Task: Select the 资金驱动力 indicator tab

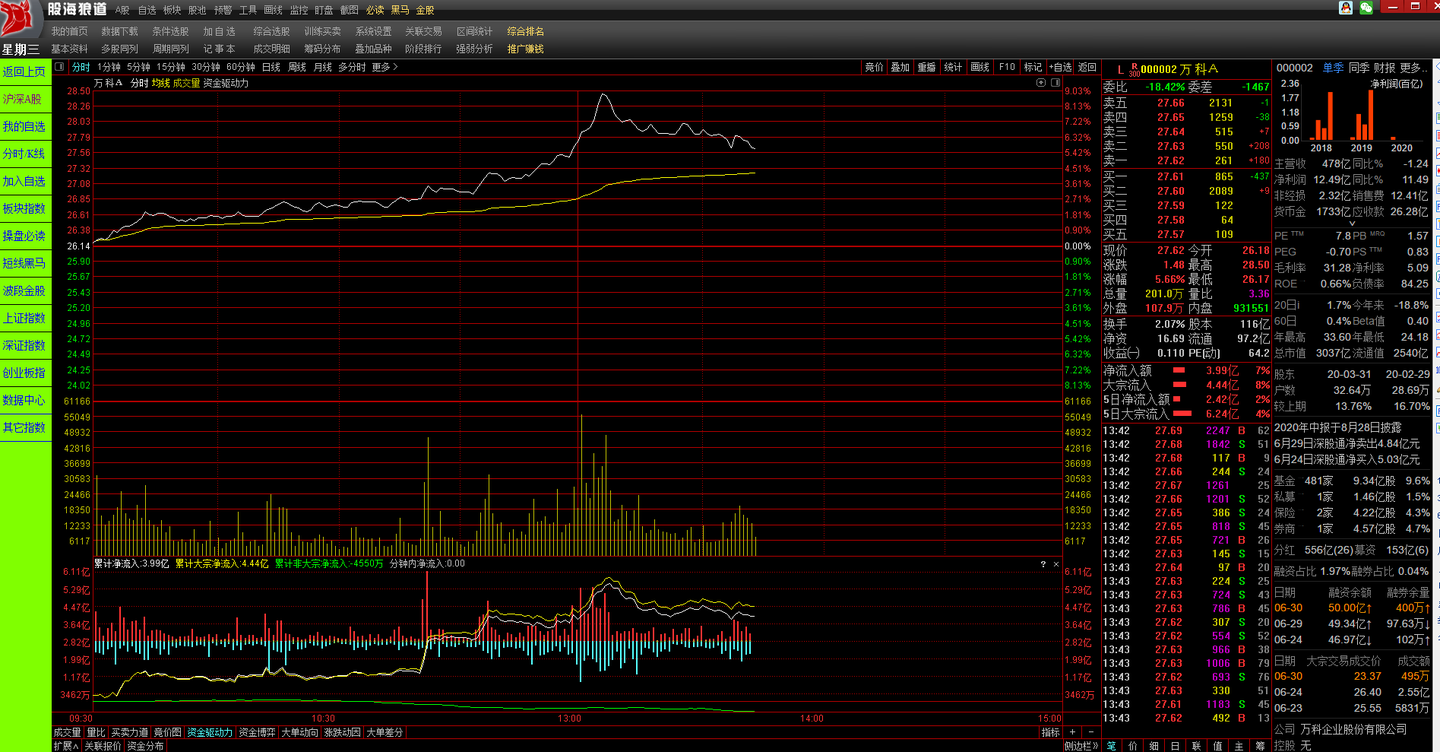Action: (x=210, y=733)
